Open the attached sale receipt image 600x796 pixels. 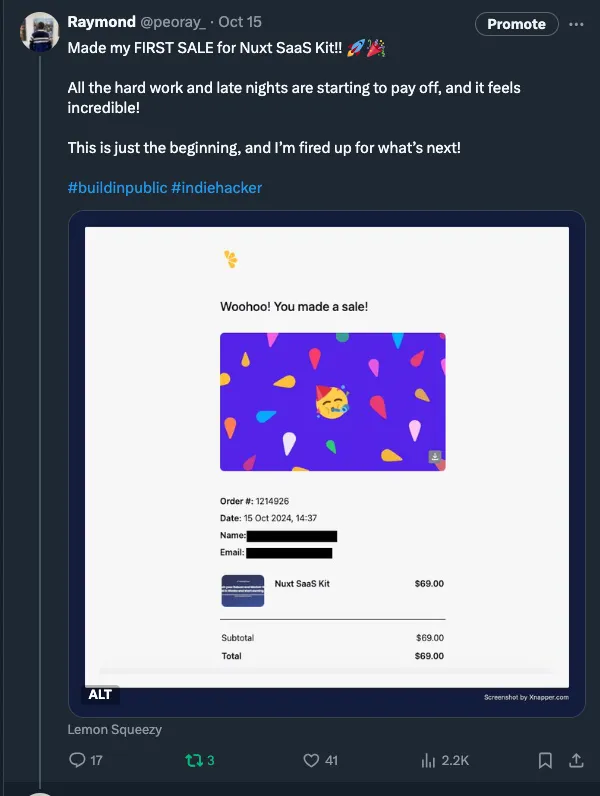(326, 450)
